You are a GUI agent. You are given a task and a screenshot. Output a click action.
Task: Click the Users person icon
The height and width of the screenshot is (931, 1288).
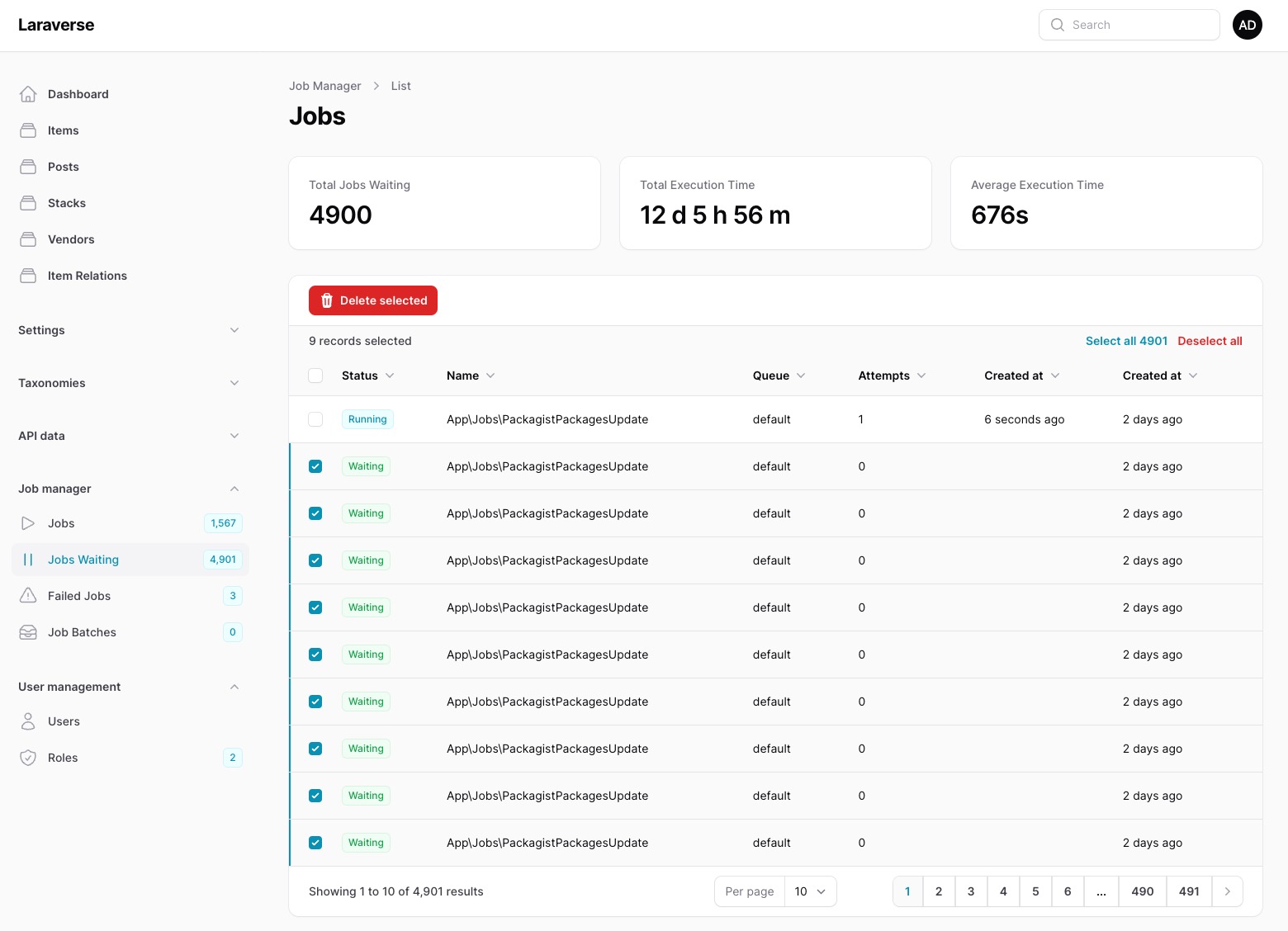pyautogui.click(x=28, y=721)
